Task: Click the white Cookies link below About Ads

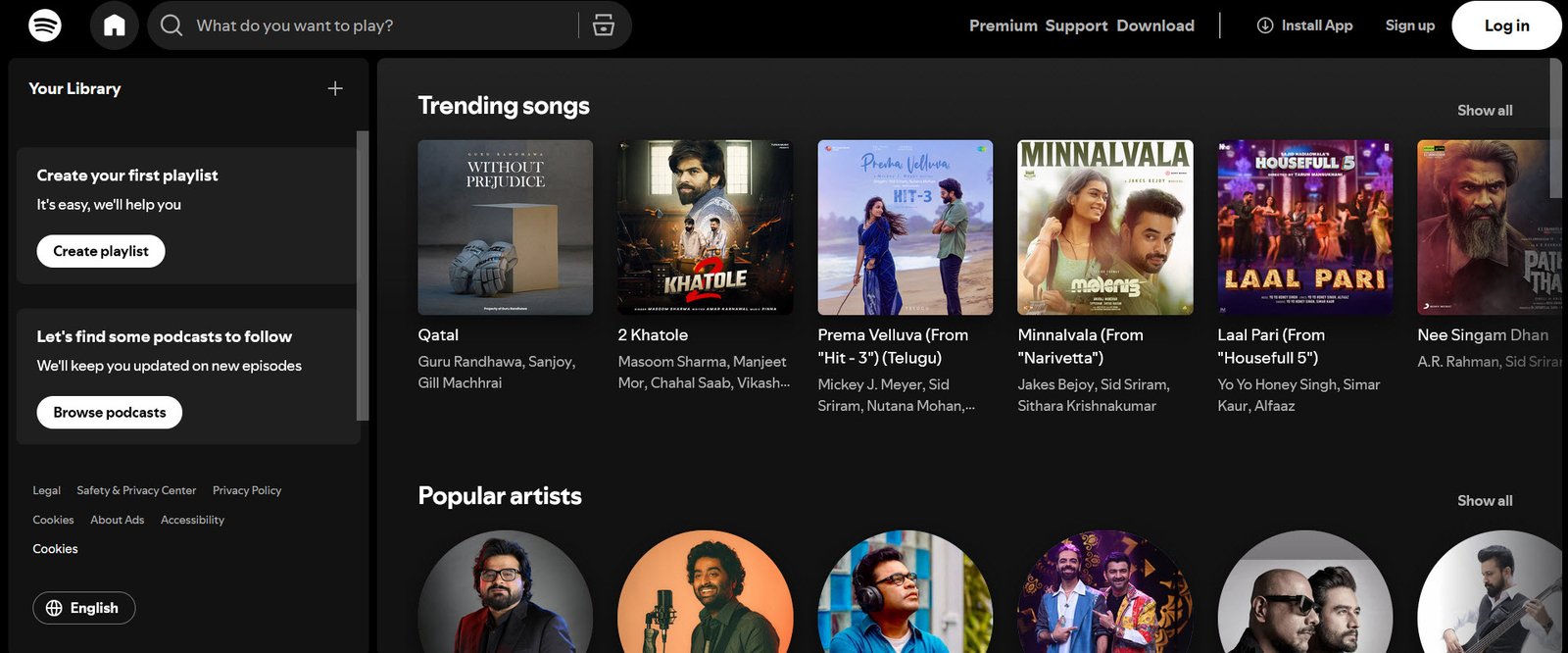Action: tap(55, 549)
